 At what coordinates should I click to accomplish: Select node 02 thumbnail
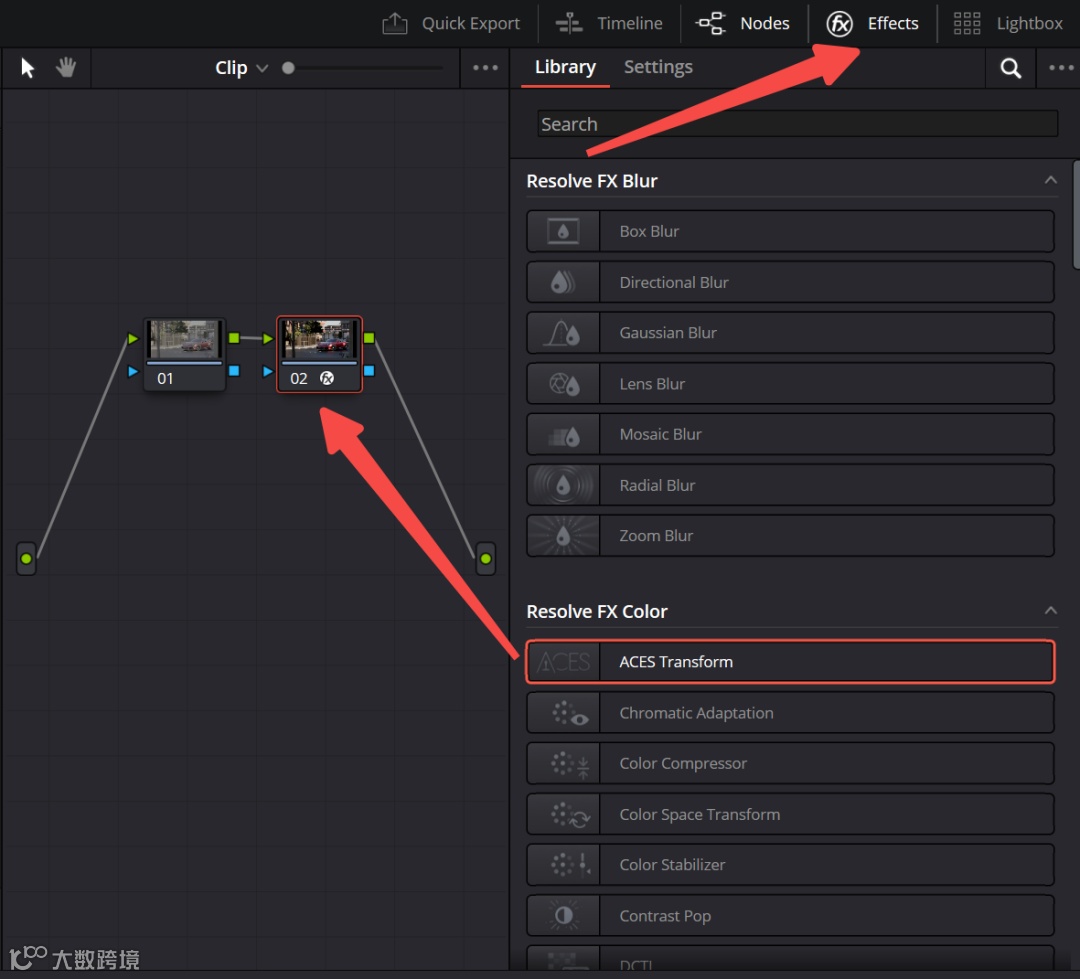[318, 339]
